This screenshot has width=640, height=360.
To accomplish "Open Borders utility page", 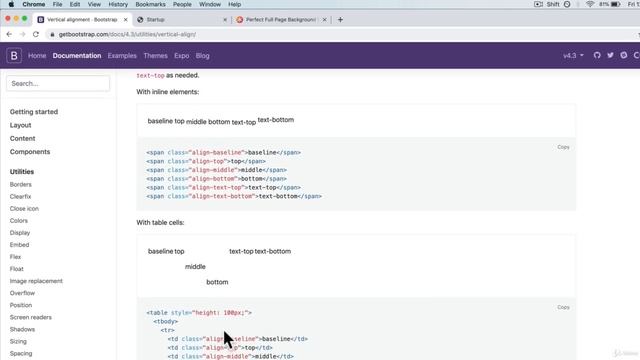I will pyautogui.click(x=20, y=184).
